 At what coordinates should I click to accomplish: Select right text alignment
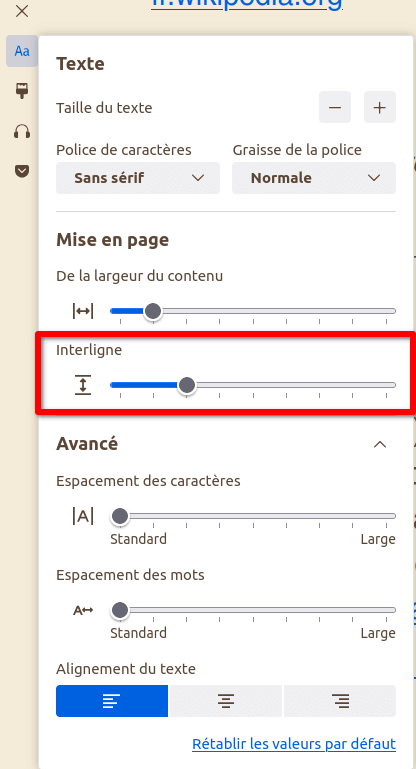(340, 701)
